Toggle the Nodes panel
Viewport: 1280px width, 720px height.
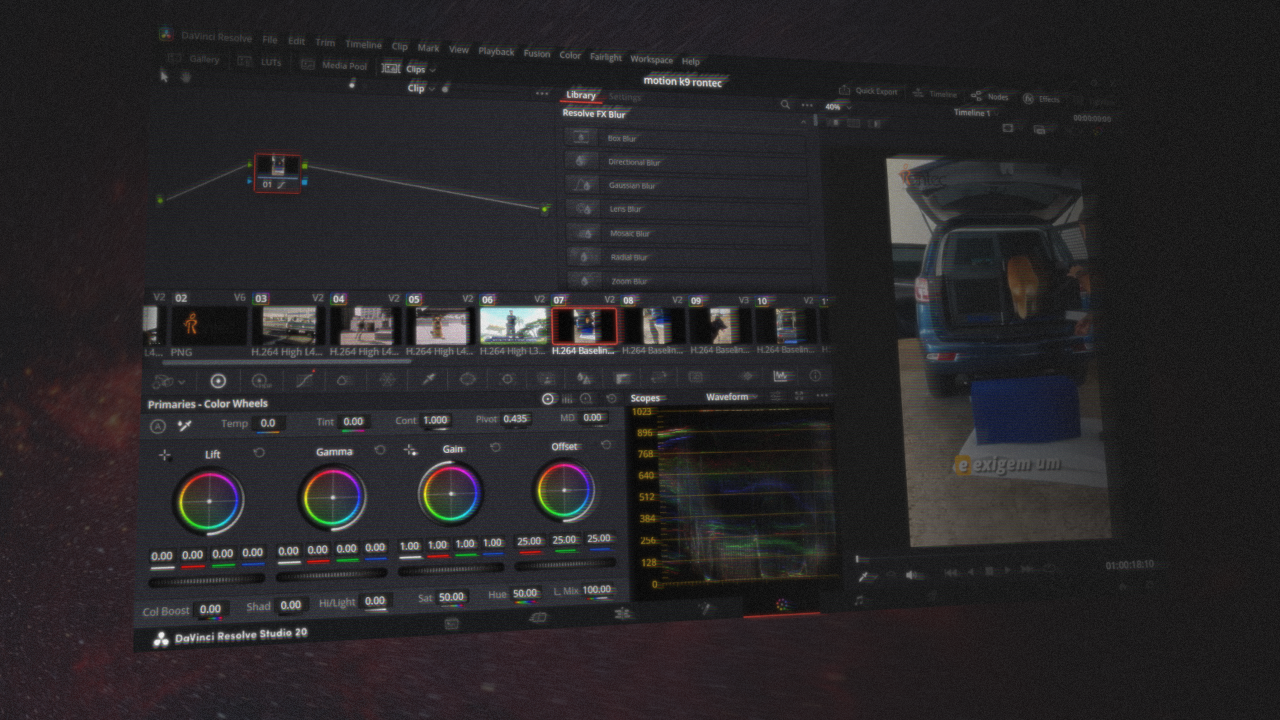pyautogui.click(x=988, y=97)
